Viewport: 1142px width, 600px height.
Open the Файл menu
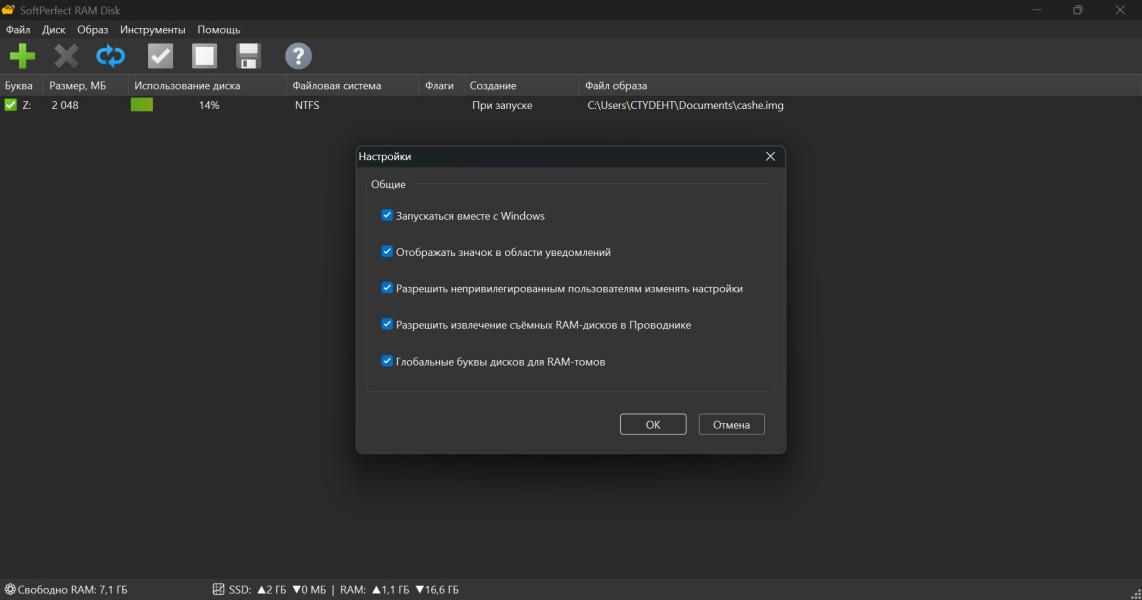pyautogui.click(x=17, y=30)
